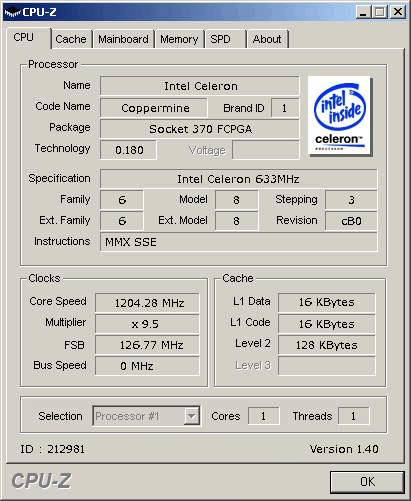Click the Name field Intel Celeron
This screenshot has width=411, height=501.
point(200,86)
